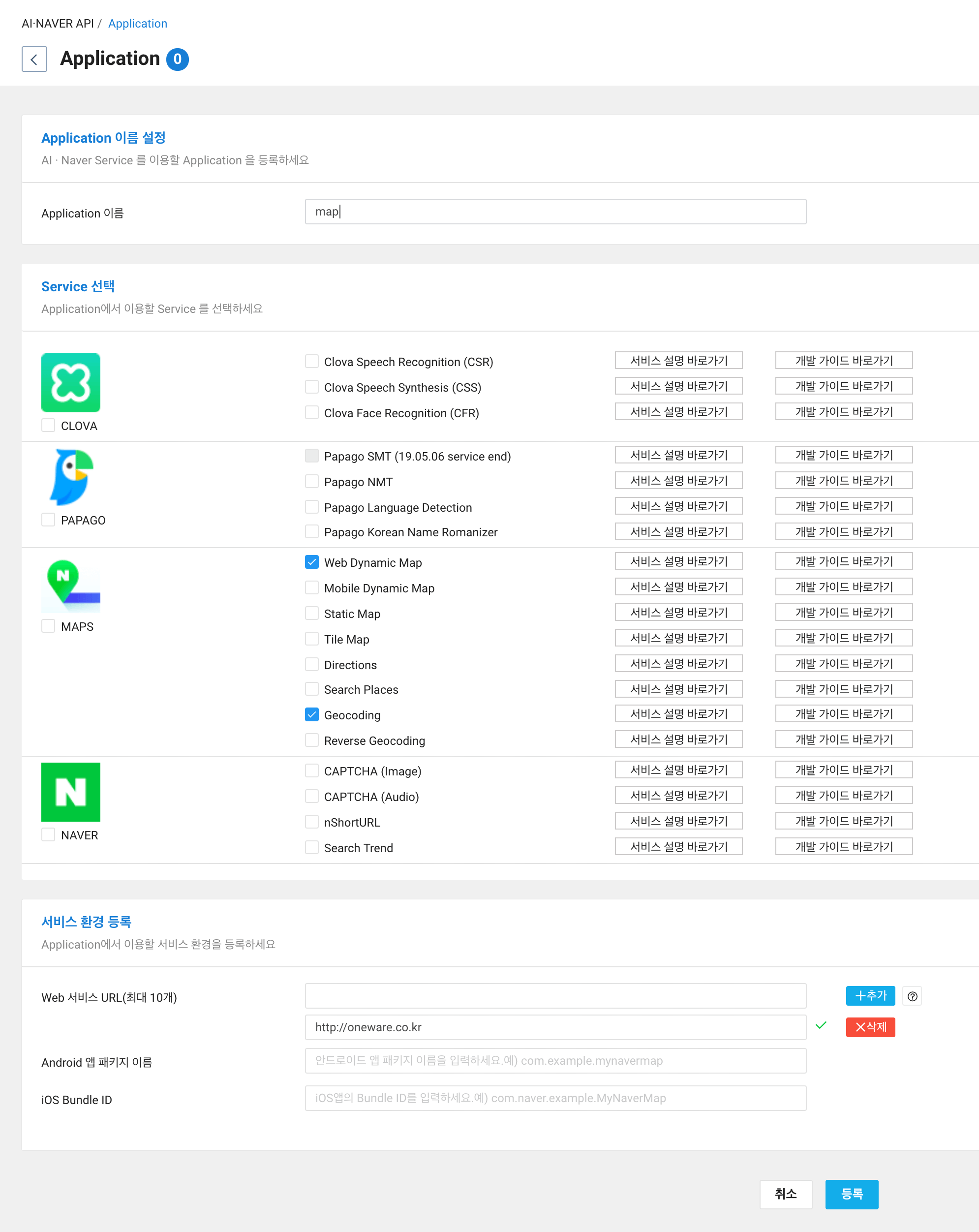
Task: Open developer guide for Search Places
Action: pos(844,688)
